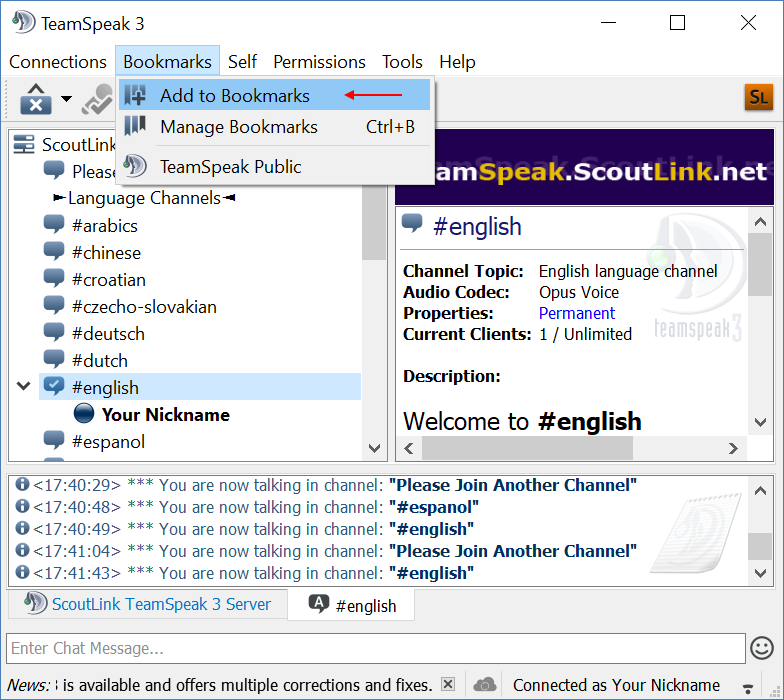Dismiss the news ticker with its X button
Image resolution: width=784 pixels, height=700 pixels.
[x=448, y=684]
